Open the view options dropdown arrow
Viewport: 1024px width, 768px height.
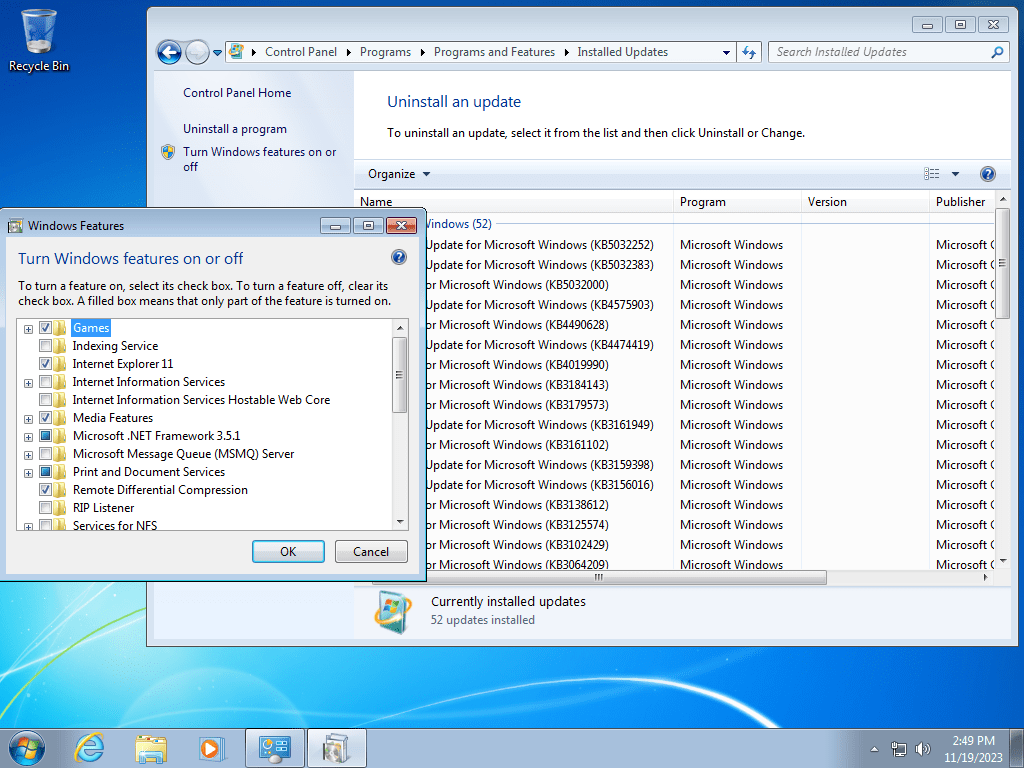(955, 174)
